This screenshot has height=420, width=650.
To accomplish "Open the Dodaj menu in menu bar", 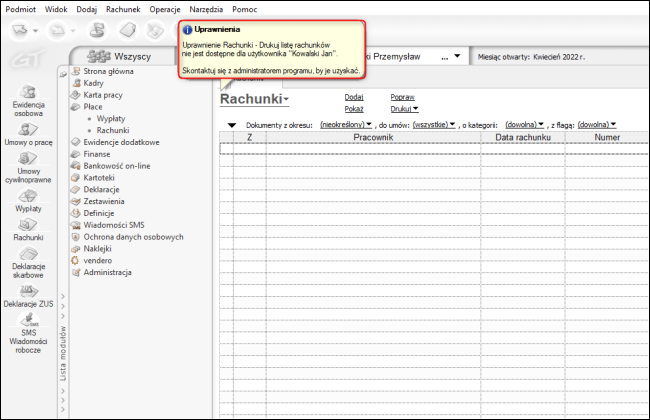I will pyautogui.click(x=87, y=9).
